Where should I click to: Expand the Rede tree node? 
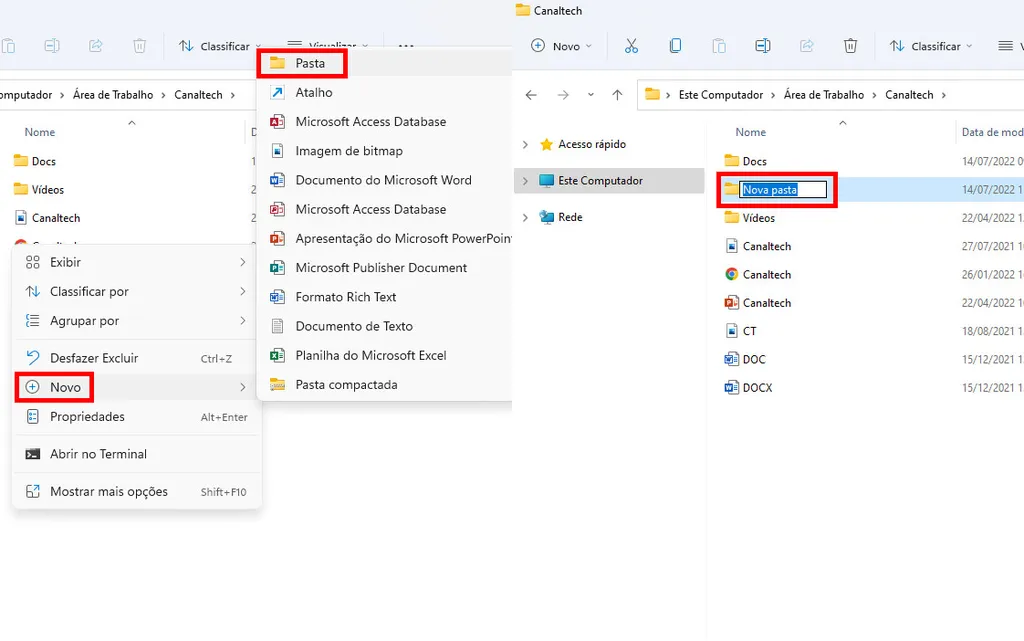pos(525,217)
